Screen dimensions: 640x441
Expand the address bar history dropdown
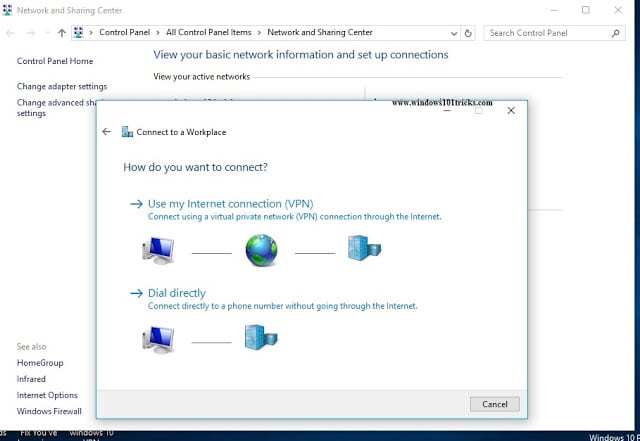[x=454, y=33]
